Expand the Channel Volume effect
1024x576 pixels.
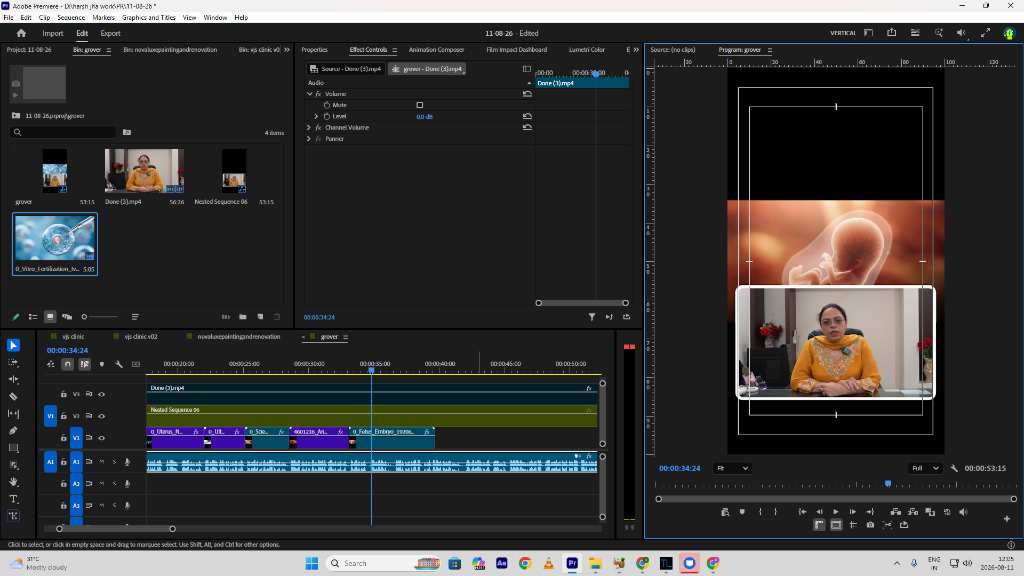[x=309, y=127]
